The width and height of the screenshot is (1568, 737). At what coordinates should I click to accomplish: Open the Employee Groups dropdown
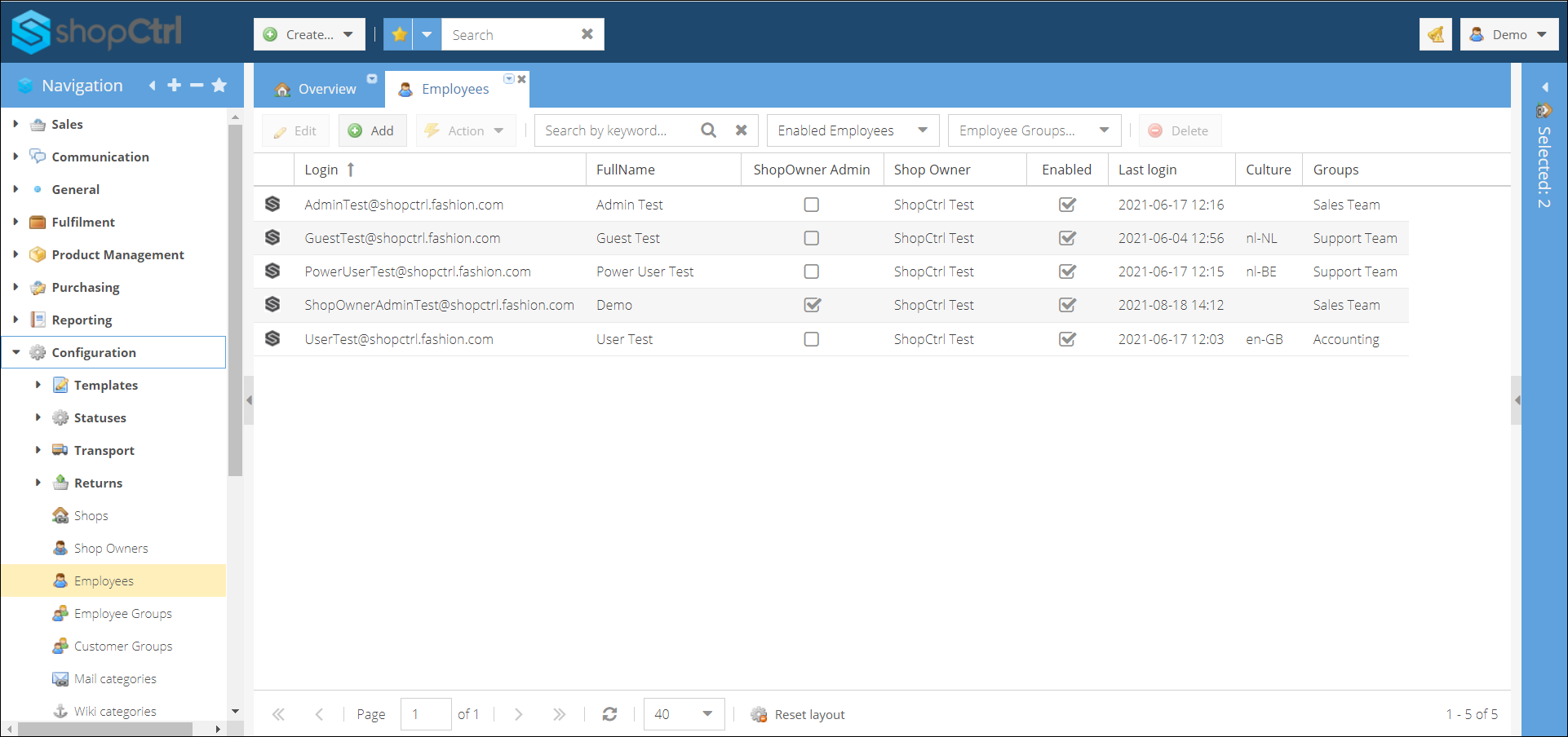coord(1034,130)
